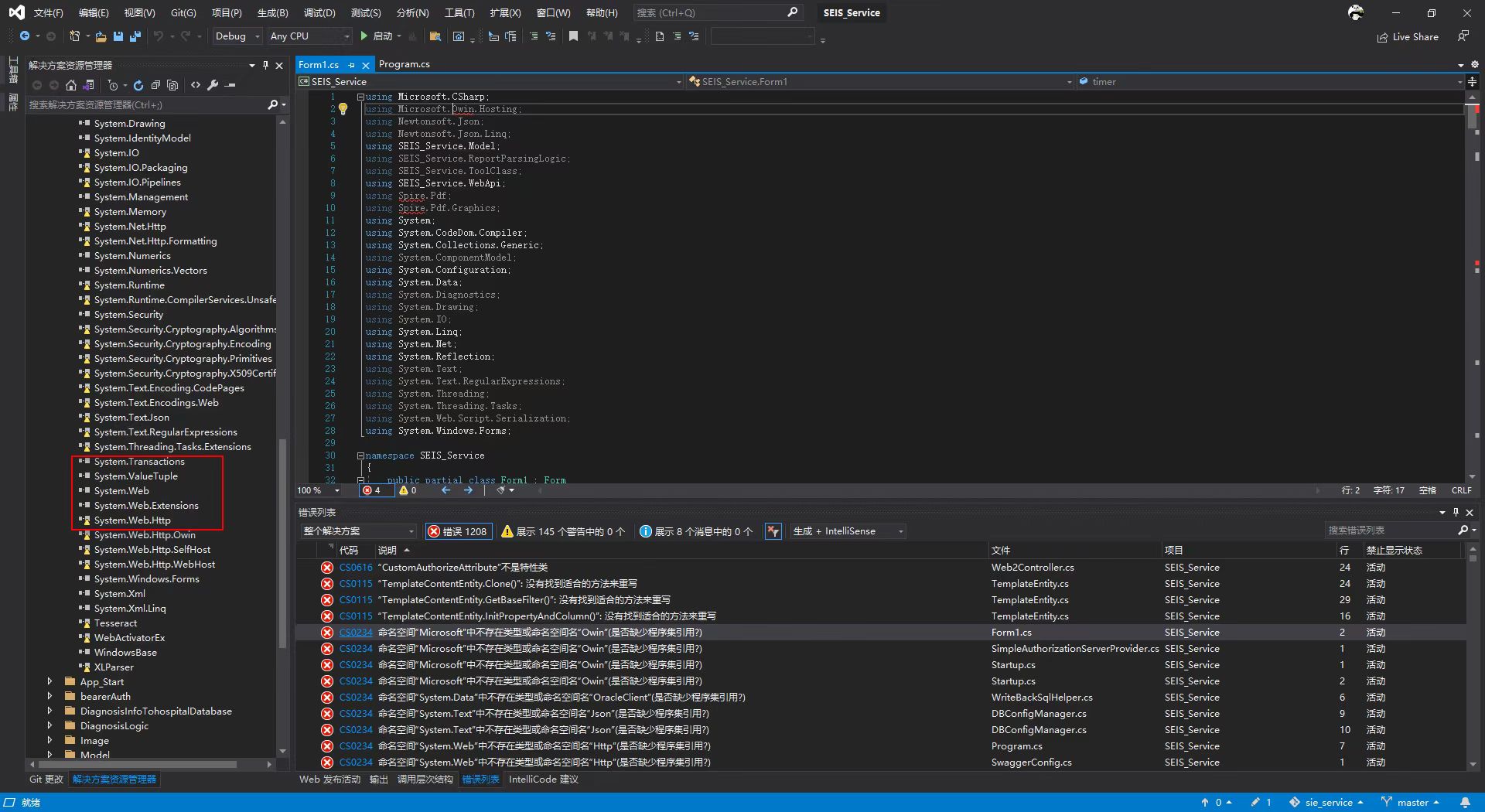Click the notification bell in status bar
1485x812 pixels.
pyautogui.click(x=1464, y=802)
